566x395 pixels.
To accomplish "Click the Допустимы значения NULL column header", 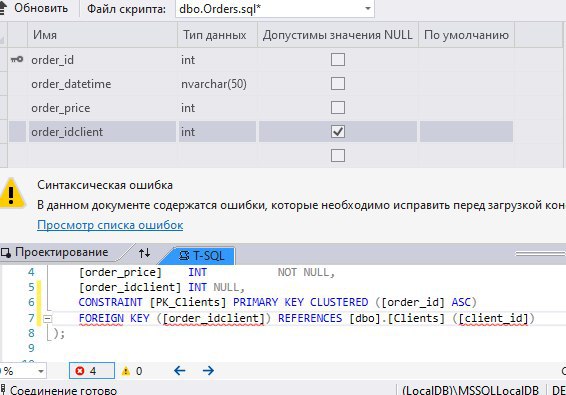I will point(338,35).
